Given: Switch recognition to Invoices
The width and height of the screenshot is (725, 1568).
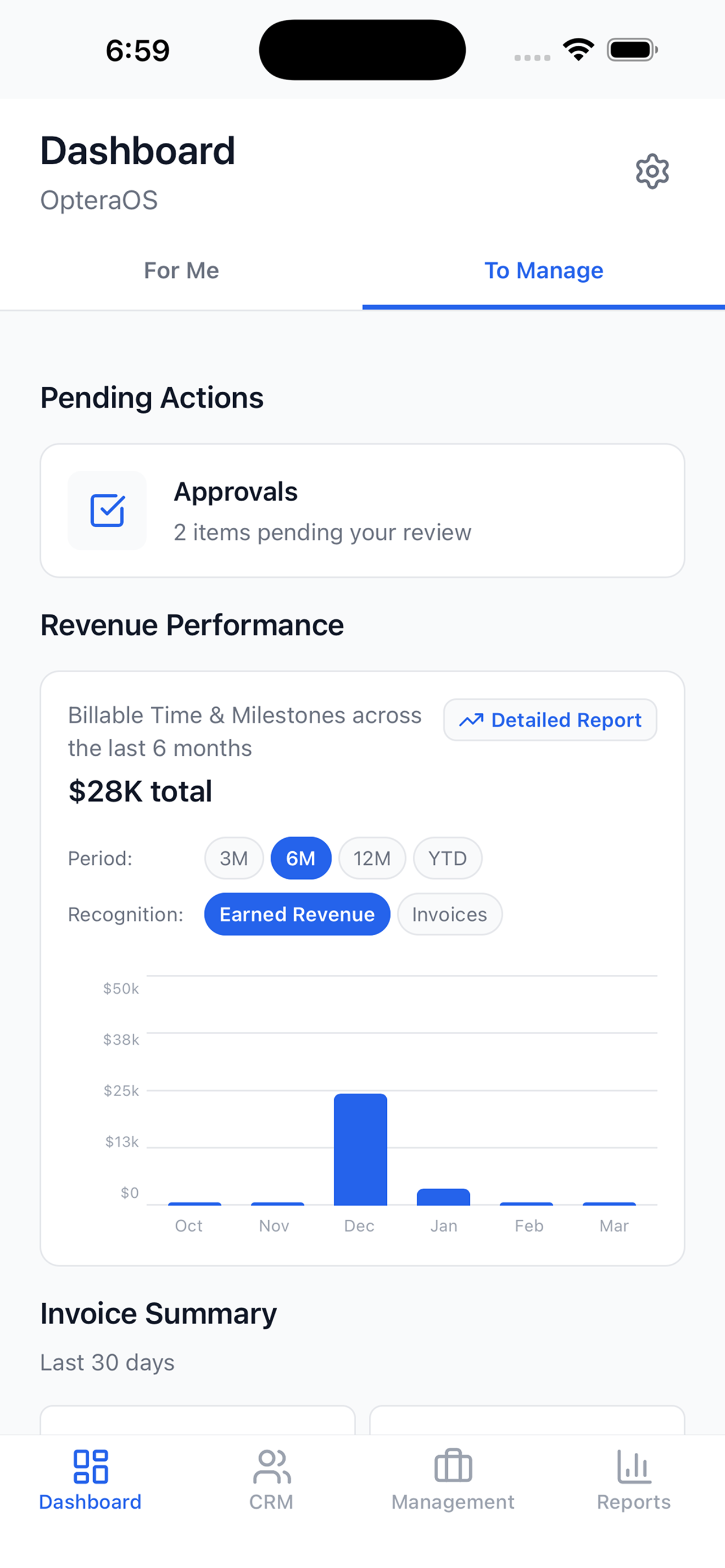Looking at the screenshot, I should pyautogui.click(x=450, y=914).
